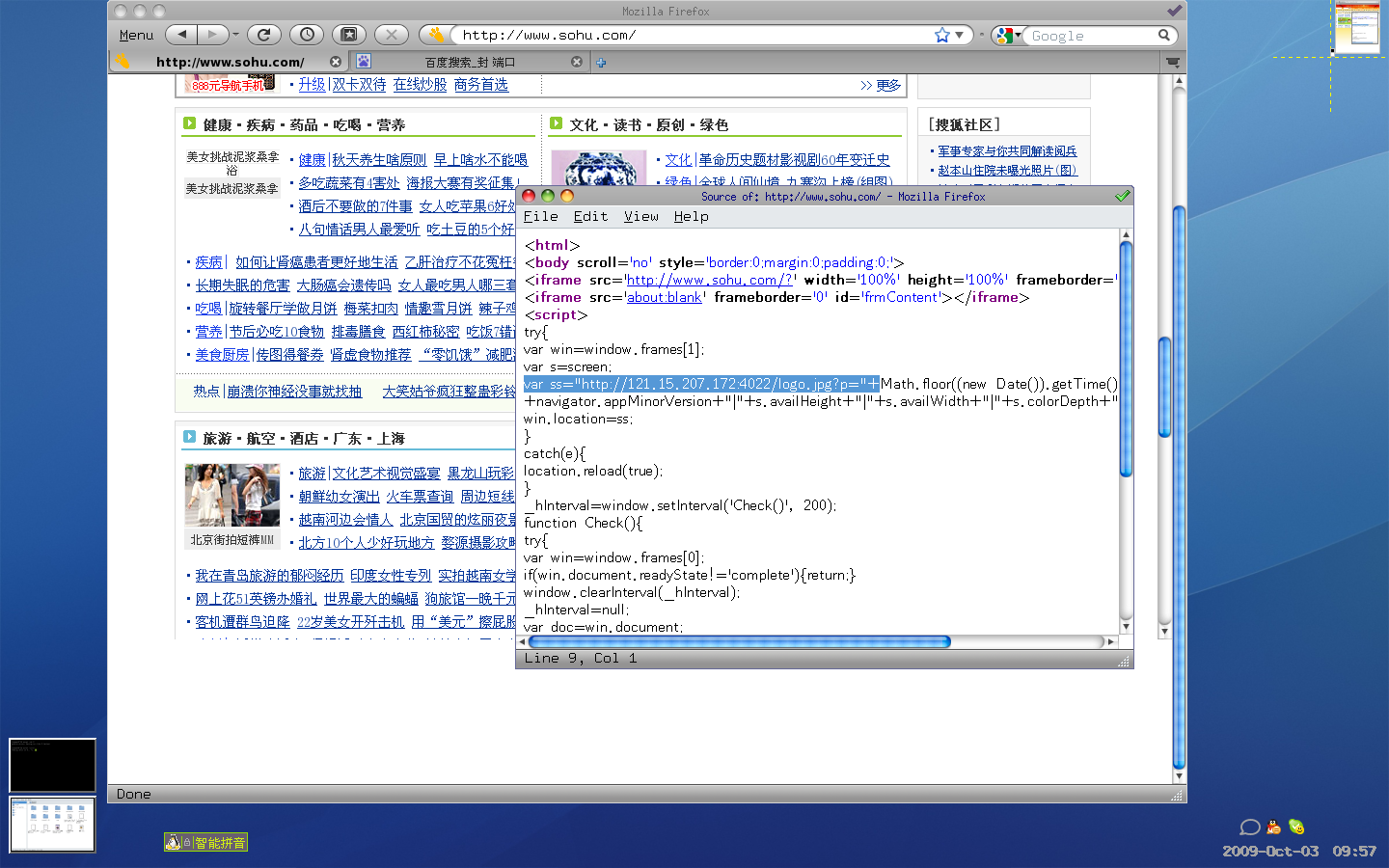Switch to the file manager workspace thumbnail
The height and width of the screenshot is (868, 1389).
[x=52, y=825]
